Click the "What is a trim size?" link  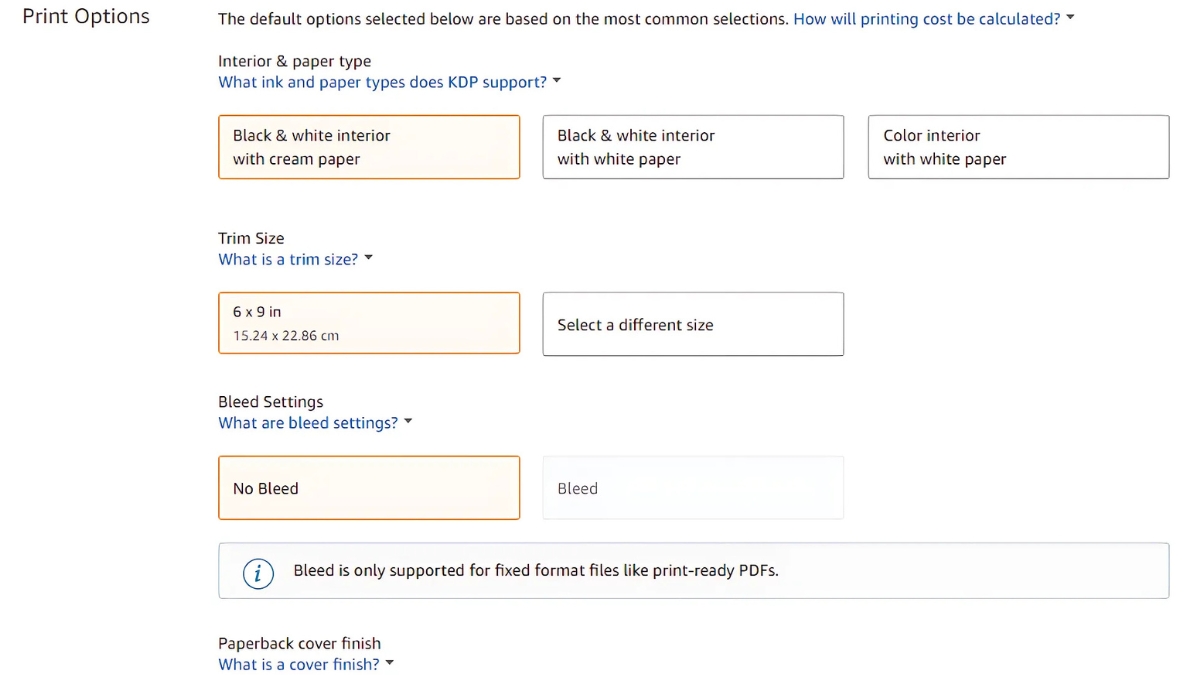point(288,258)
